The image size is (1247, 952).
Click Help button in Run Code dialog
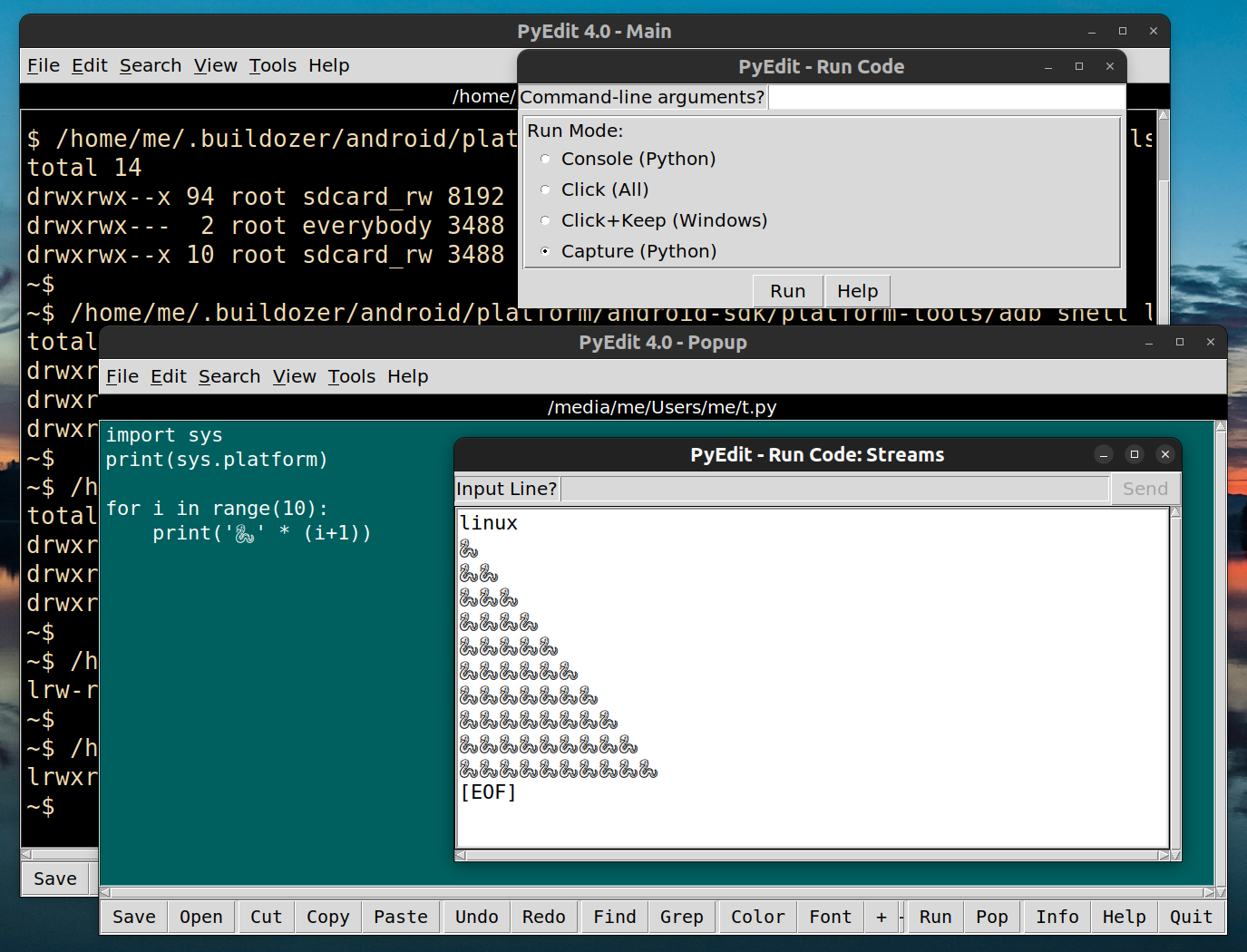tap(857, 291)
